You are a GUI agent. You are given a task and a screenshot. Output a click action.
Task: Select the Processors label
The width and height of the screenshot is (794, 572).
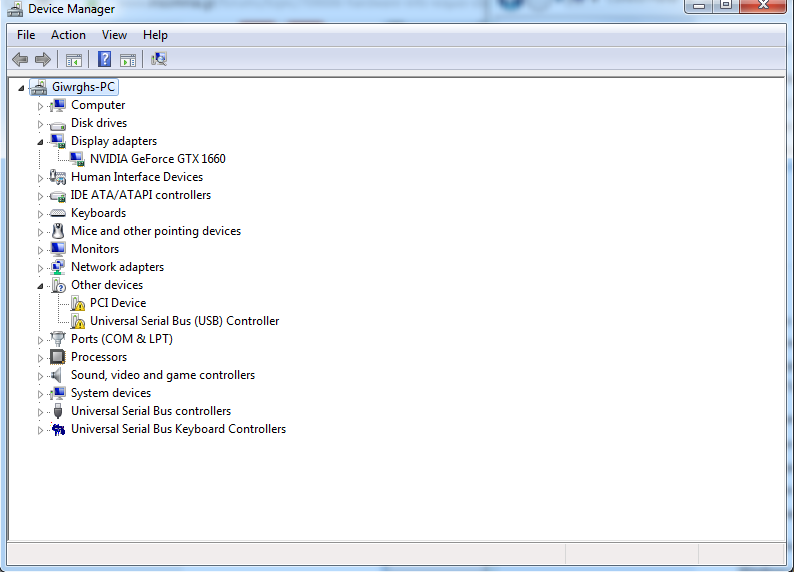coord(99,357)
